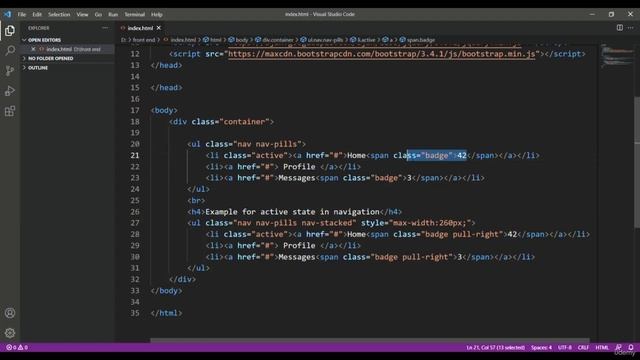Click the Profile link text on line 22
640x360 pixels.
[299, 167]
